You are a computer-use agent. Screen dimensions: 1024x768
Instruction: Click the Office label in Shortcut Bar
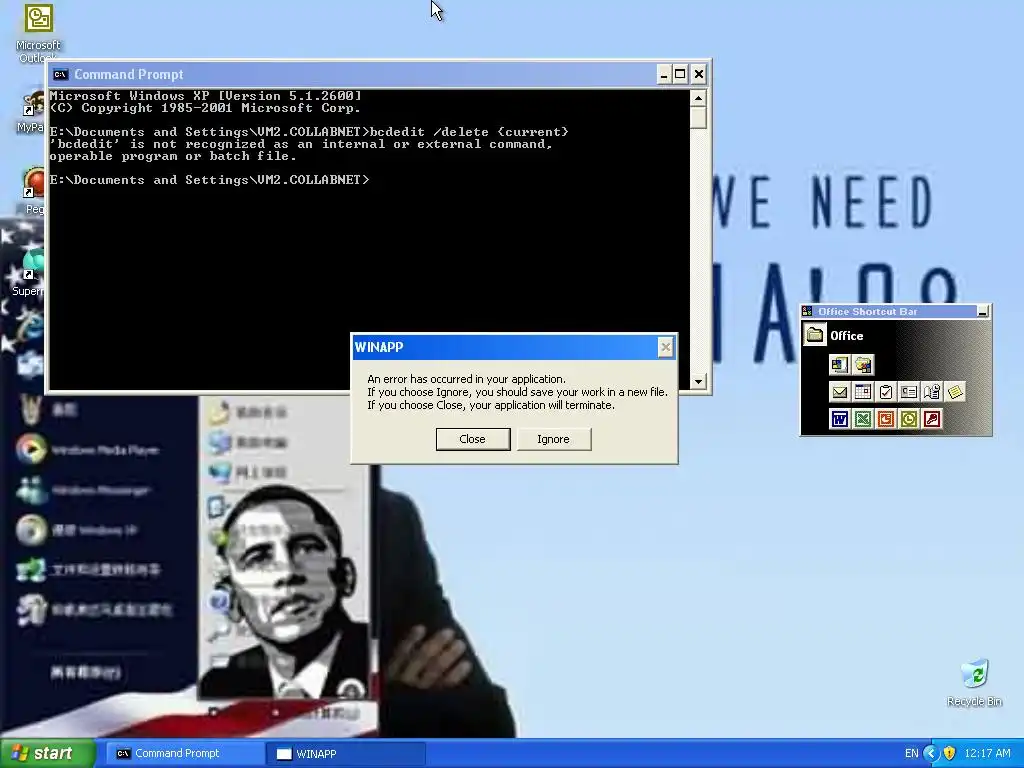point(846,336)
